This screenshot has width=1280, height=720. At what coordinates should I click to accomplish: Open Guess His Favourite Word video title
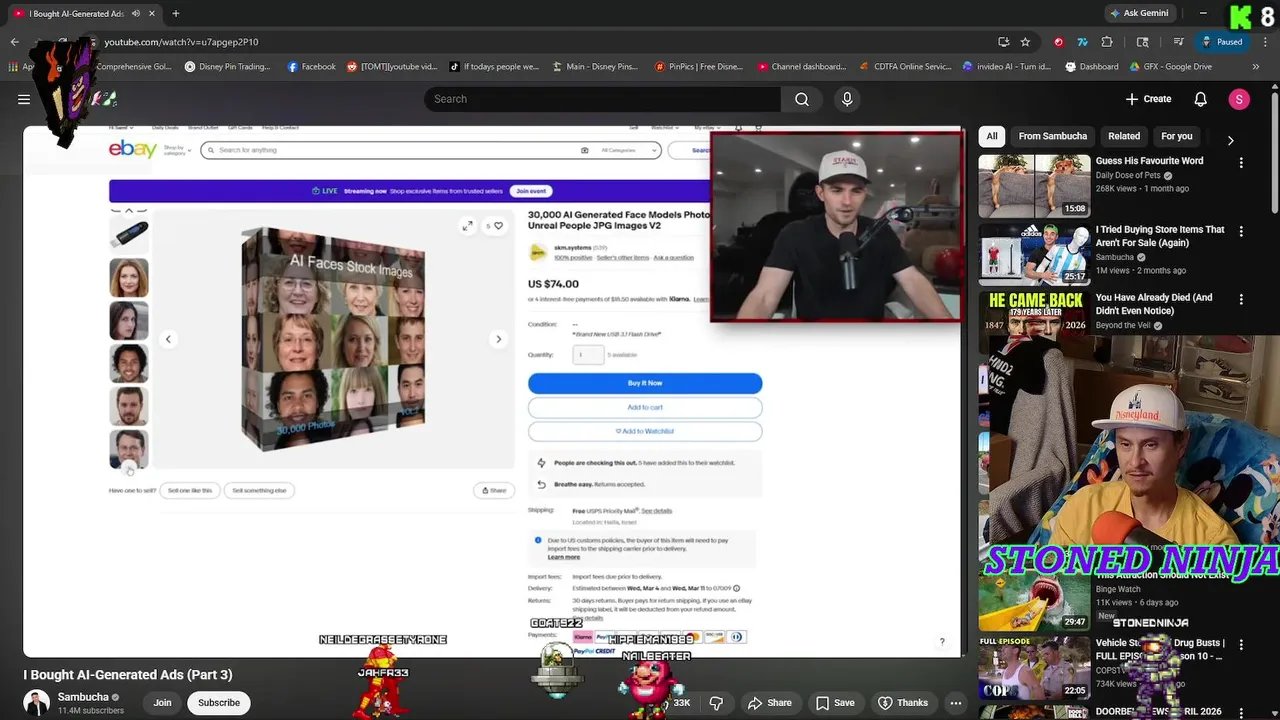pos(1149,161)
